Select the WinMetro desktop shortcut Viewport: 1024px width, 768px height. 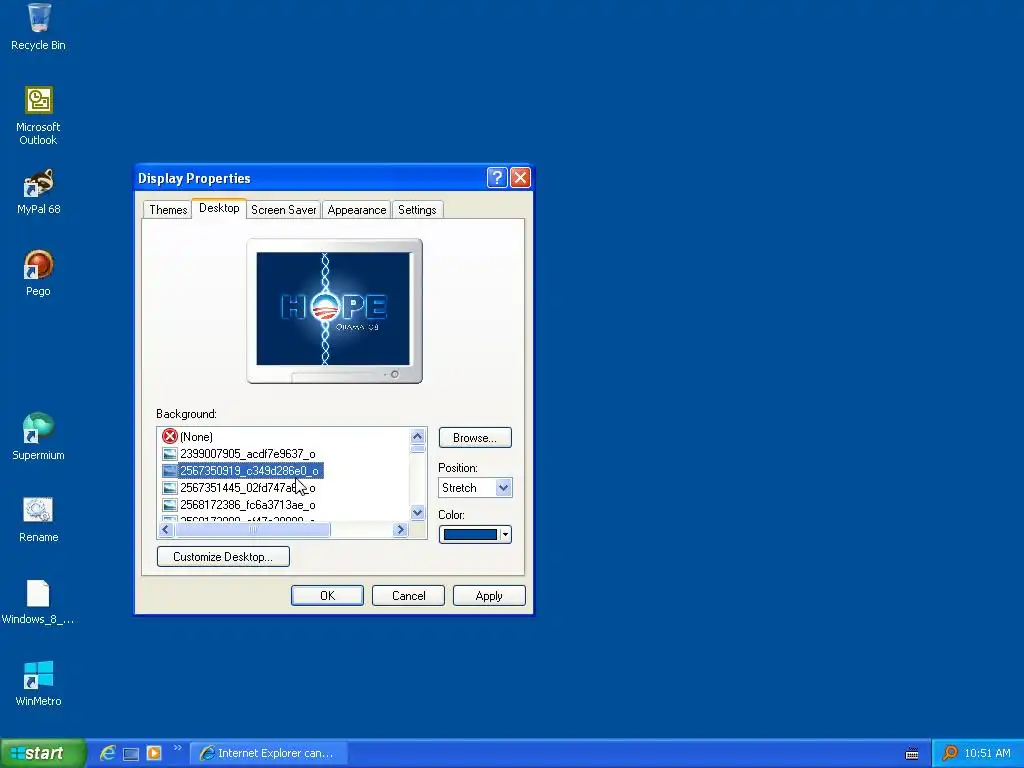(38, 684)
